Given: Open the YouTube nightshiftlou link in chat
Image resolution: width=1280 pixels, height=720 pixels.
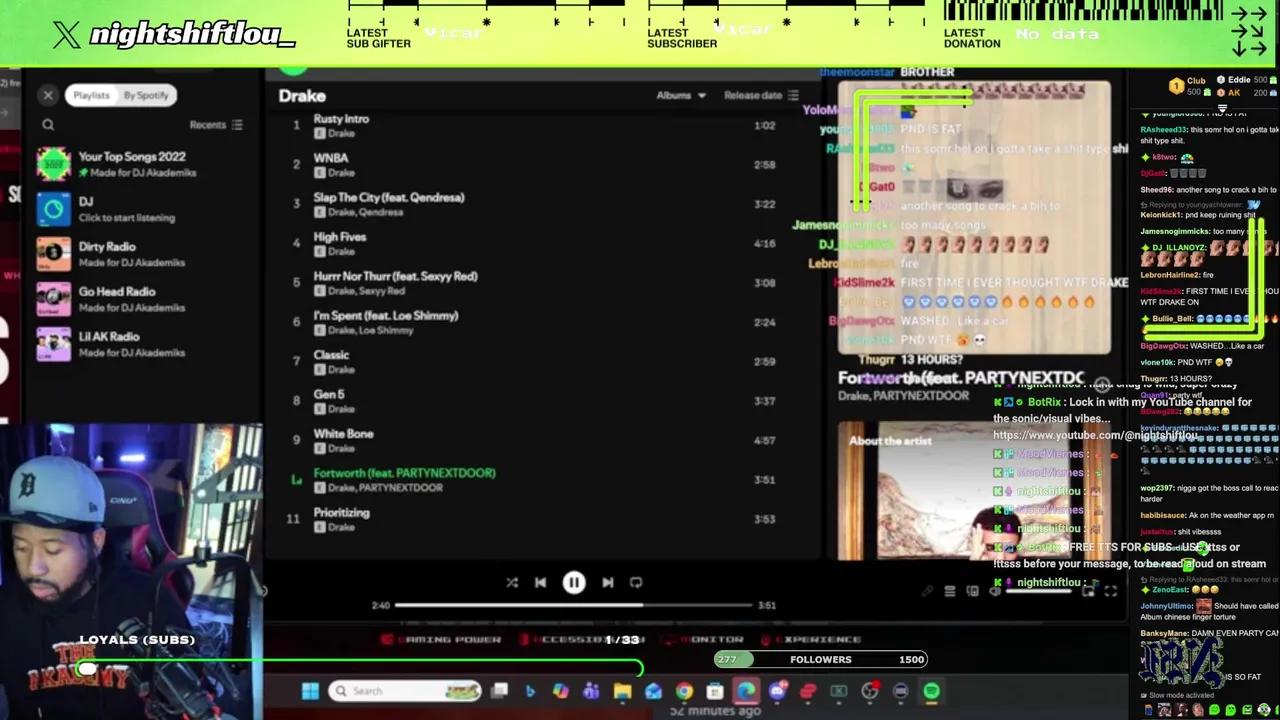Looking at the screenshot, I should [1096, 436].
